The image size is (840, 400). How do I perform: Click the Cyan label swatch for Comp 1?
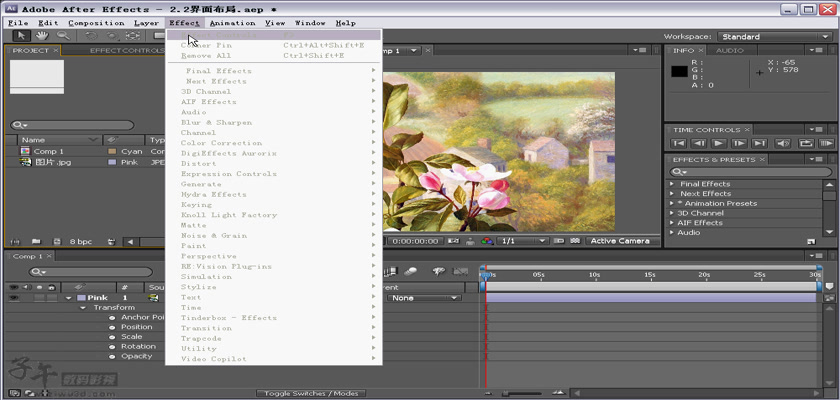tap(112, 152)
